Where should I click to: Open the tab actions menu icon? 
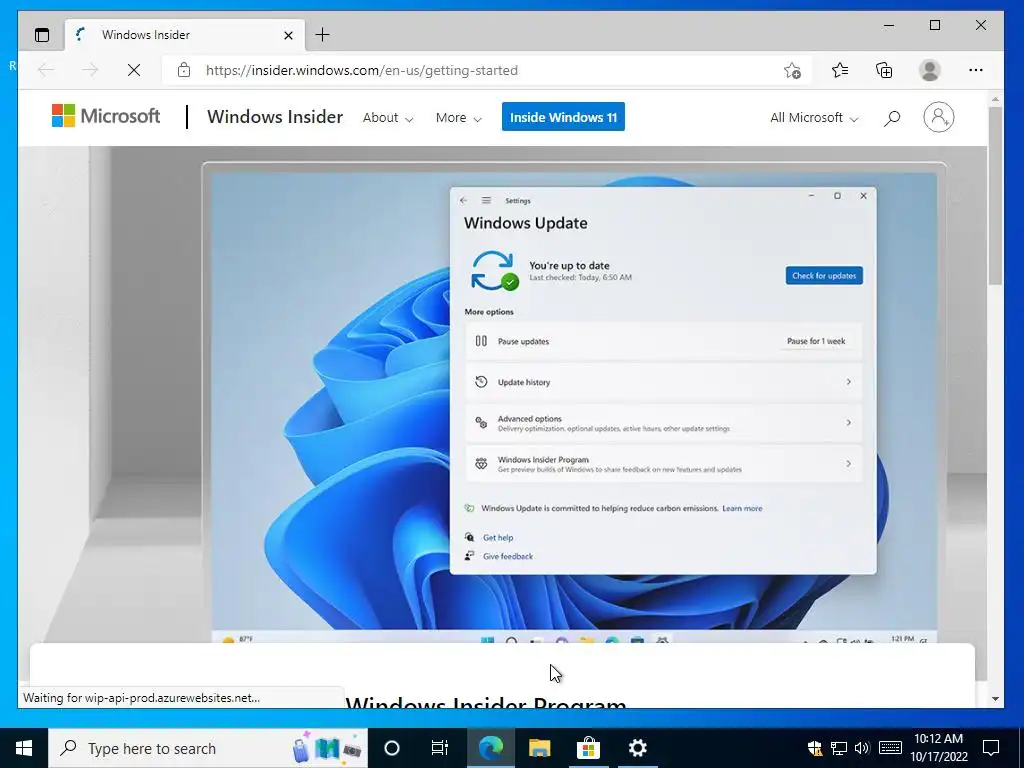coord(42,35)
